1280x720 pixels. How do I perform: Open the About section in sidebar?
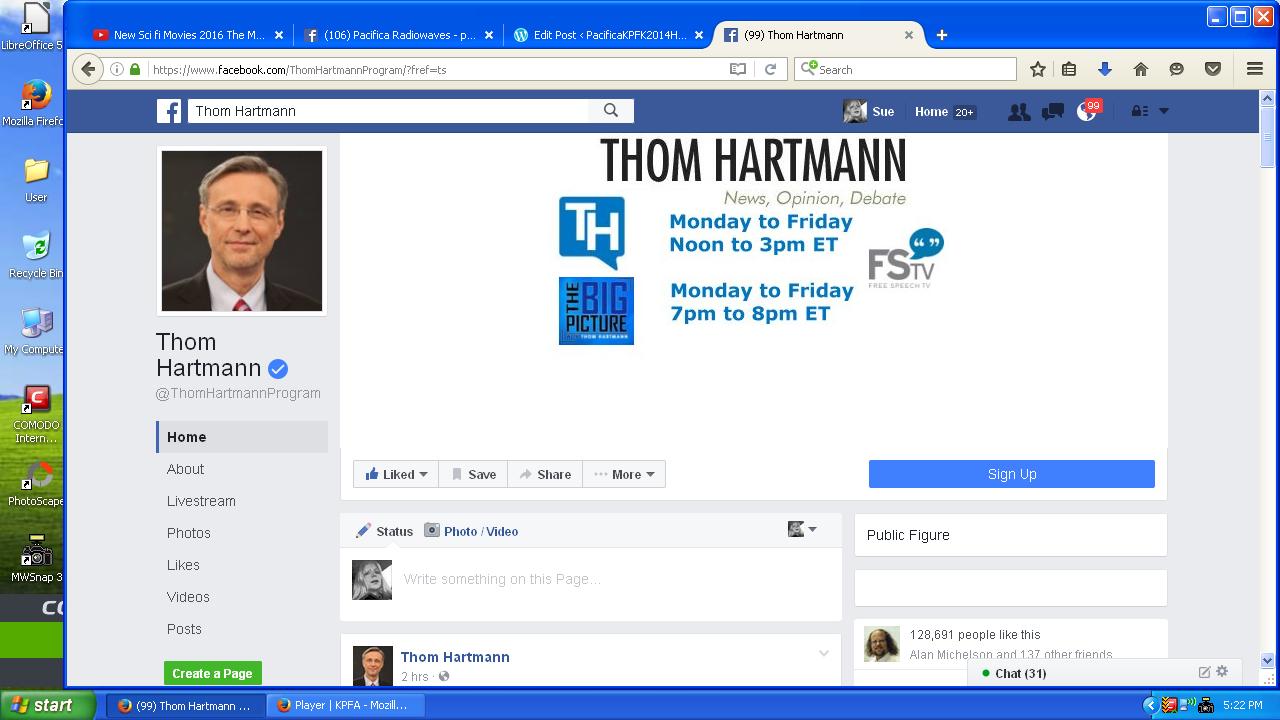pyautogui.click(x=185, y=469)
